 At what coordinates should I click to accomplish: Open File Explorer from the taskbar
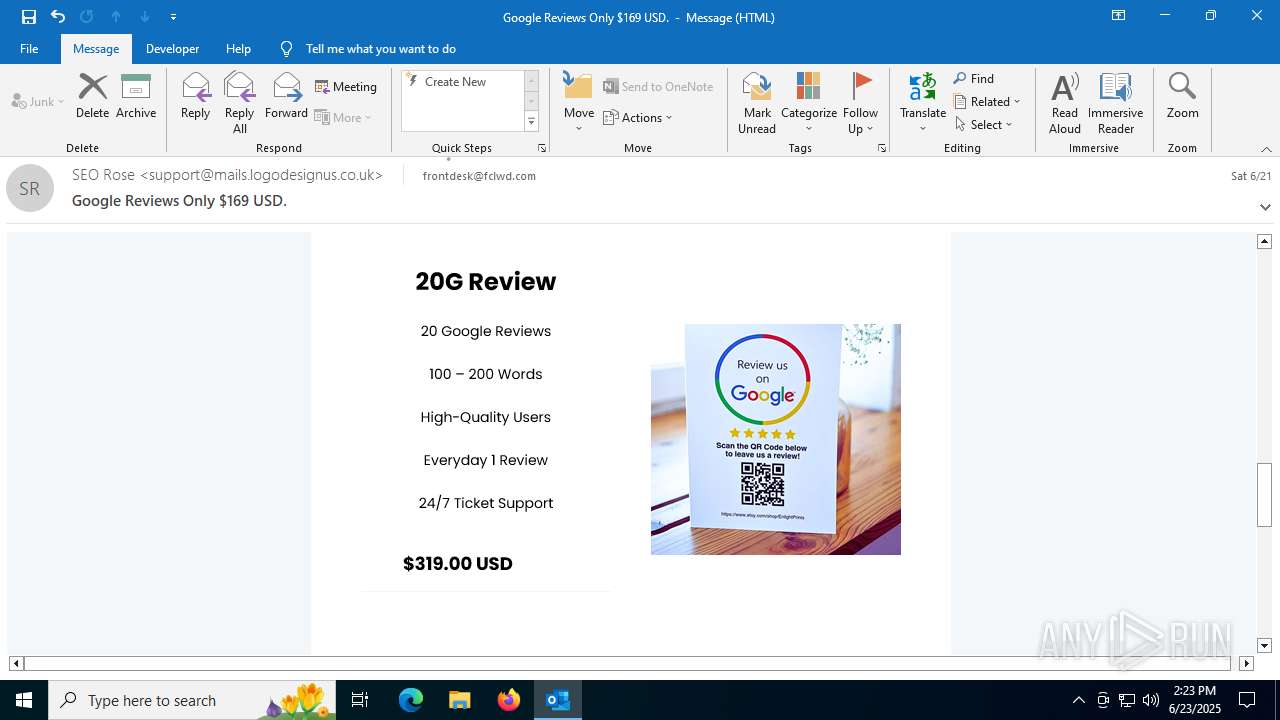[x=460, y=700]
